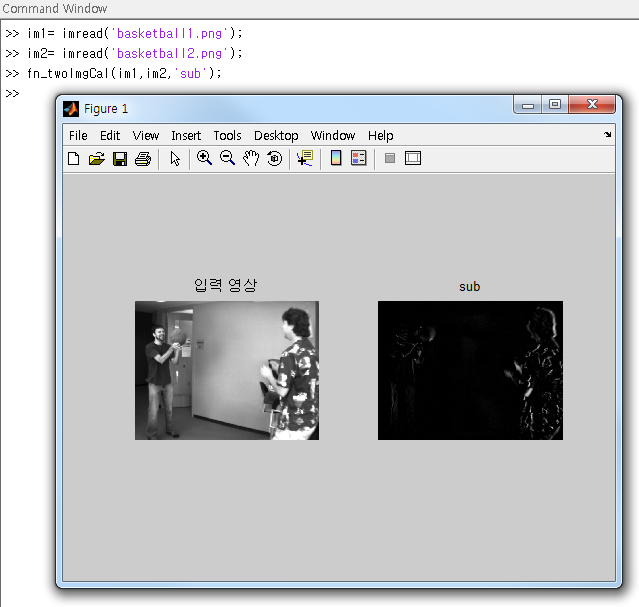Select the Pan hand tool
The height and width of the screenshot is (607, 639).
(x=251, y=158)
